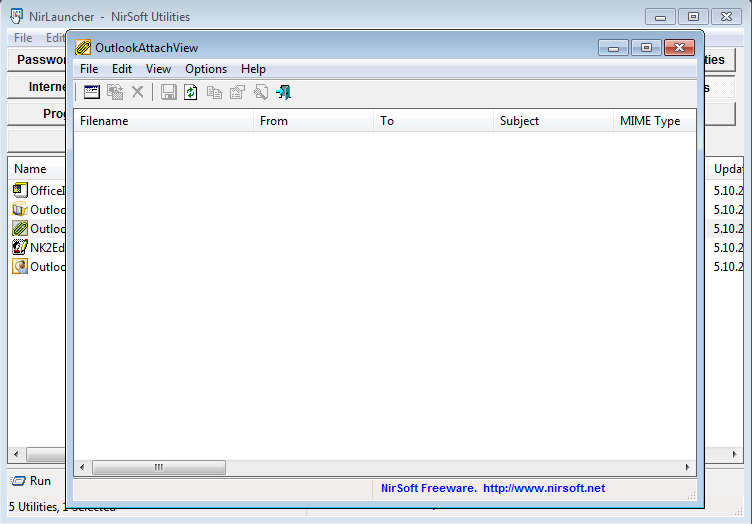Click the Run icon in NirLauncher
The width and height of the screenshot is (752, 524).
[x=18, y=481]
